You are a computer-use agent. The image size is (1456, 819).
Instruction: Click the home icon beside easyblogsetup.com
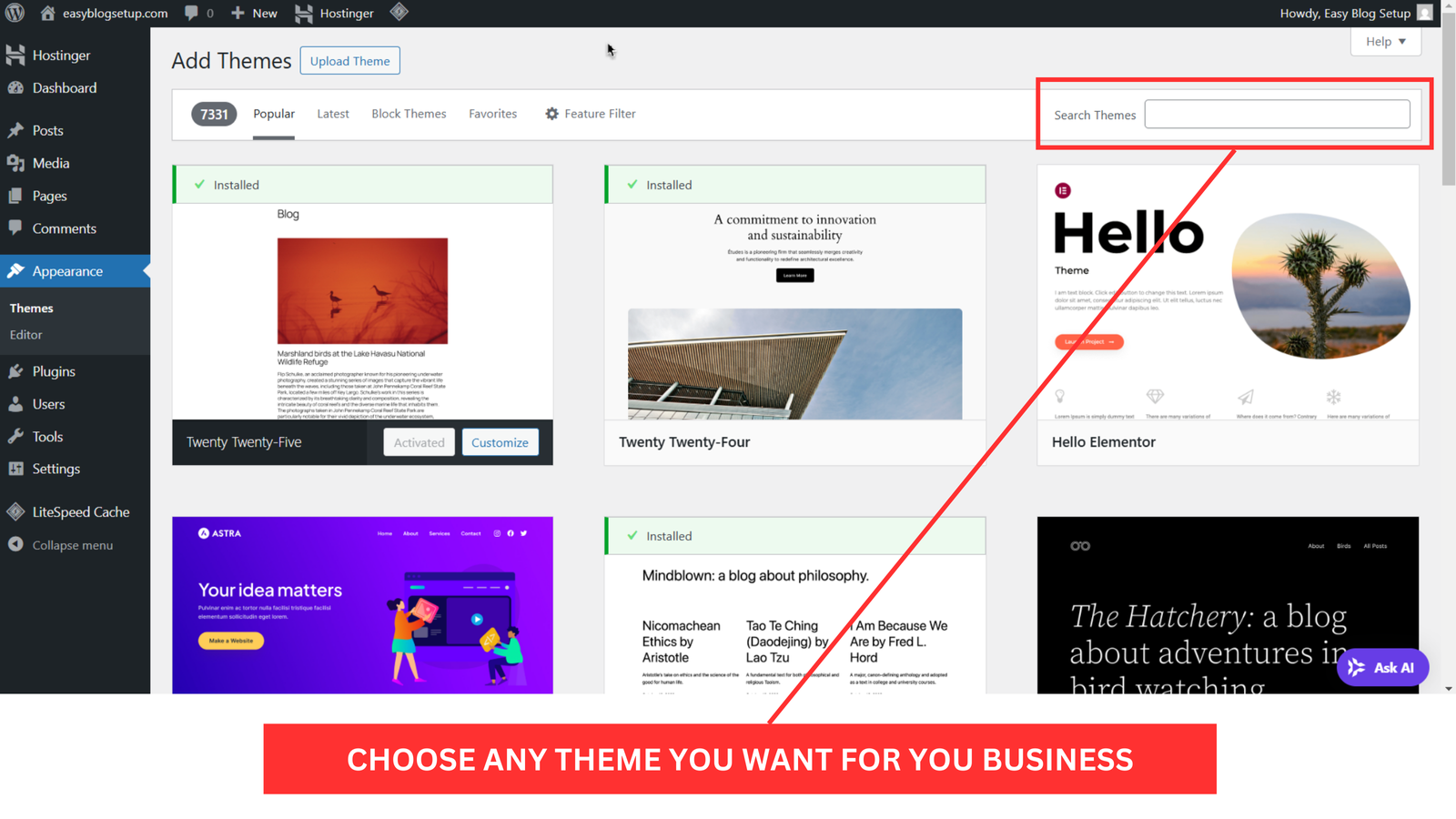pos(47,13)
